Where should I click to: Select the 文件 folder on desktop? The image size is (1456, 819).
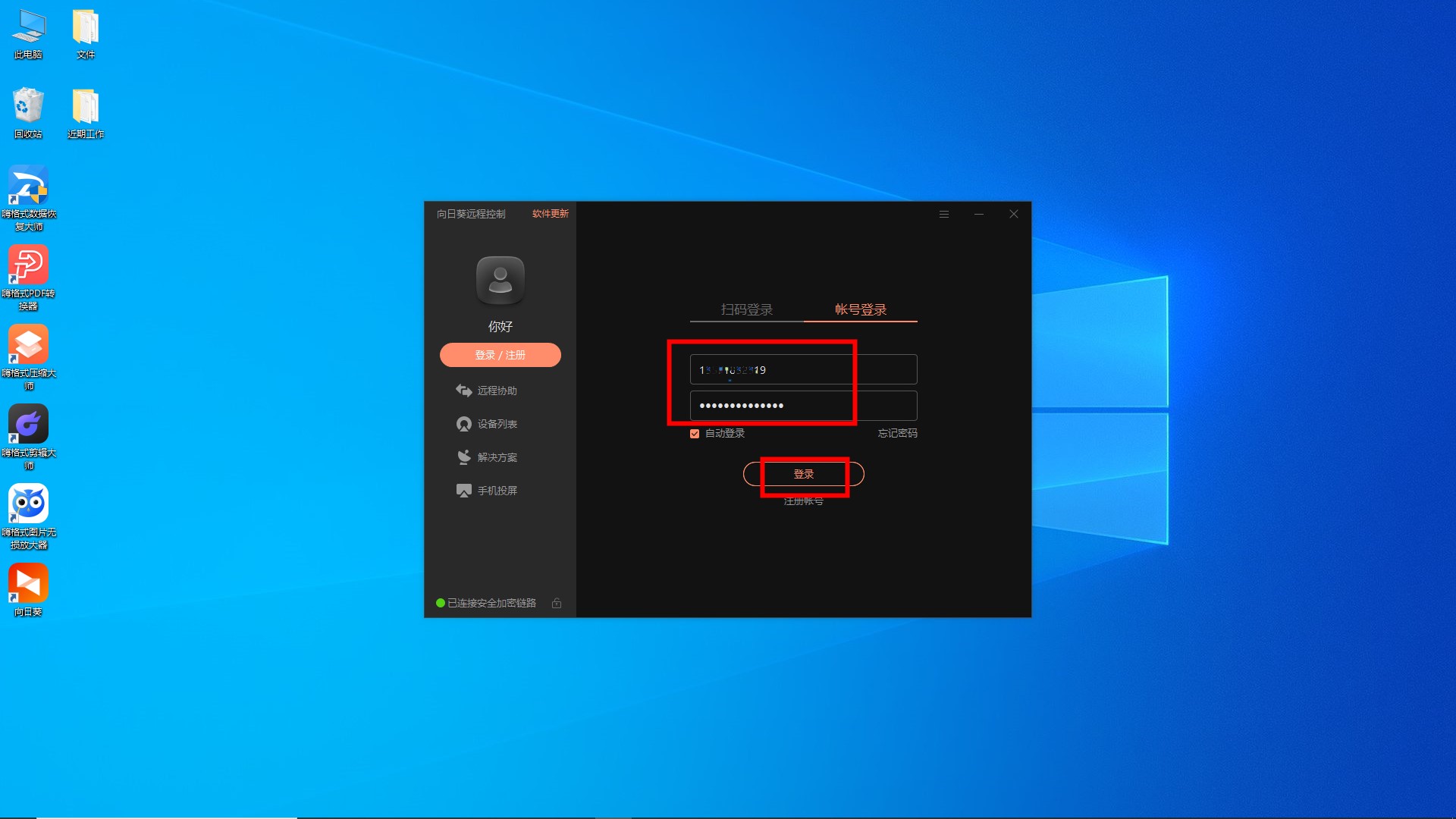click(86, 35)
